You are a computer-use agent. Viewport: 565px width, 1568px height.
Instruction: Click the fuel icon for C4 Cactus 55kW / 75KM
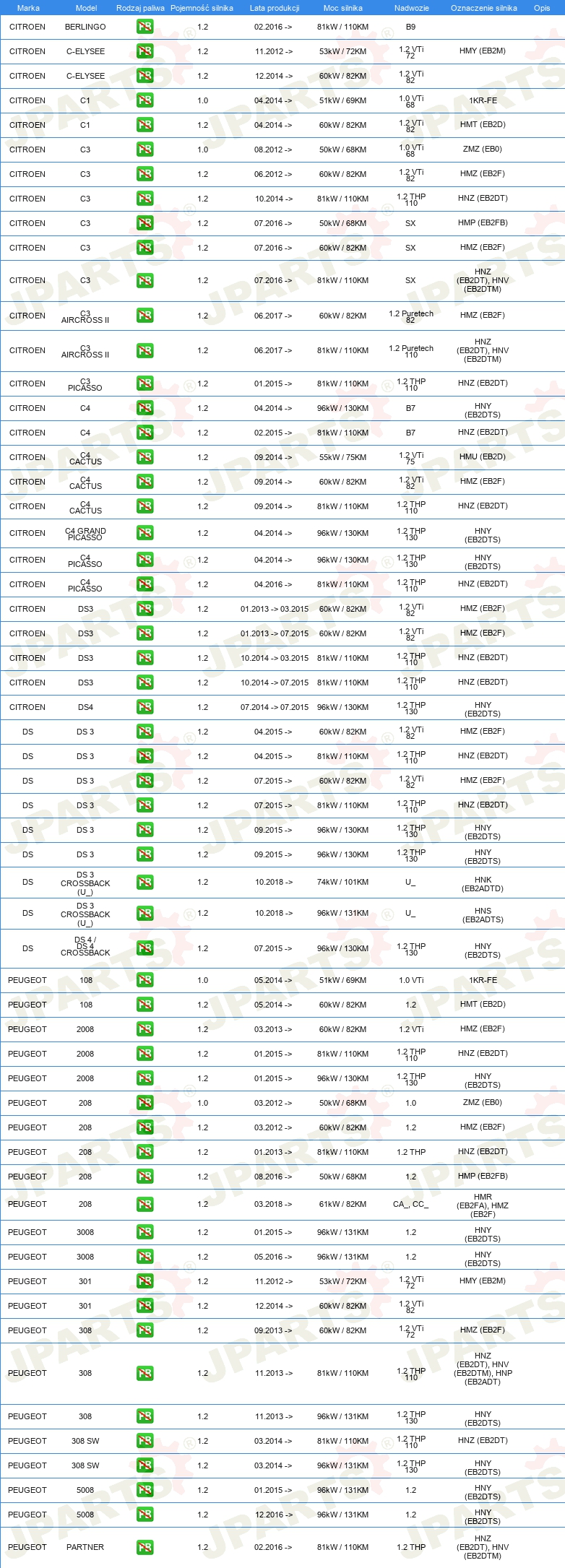click(x=145, y=457)
